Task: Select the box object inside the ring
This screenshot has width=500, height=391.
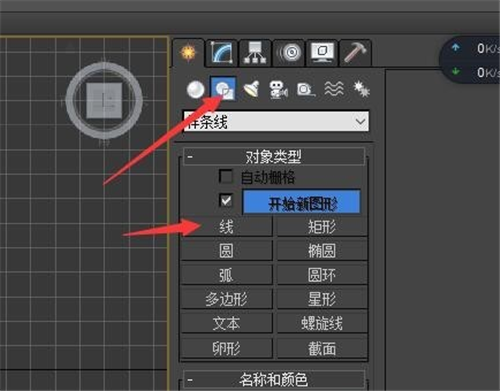Action: pyautogui.click(x=104, y=100)
